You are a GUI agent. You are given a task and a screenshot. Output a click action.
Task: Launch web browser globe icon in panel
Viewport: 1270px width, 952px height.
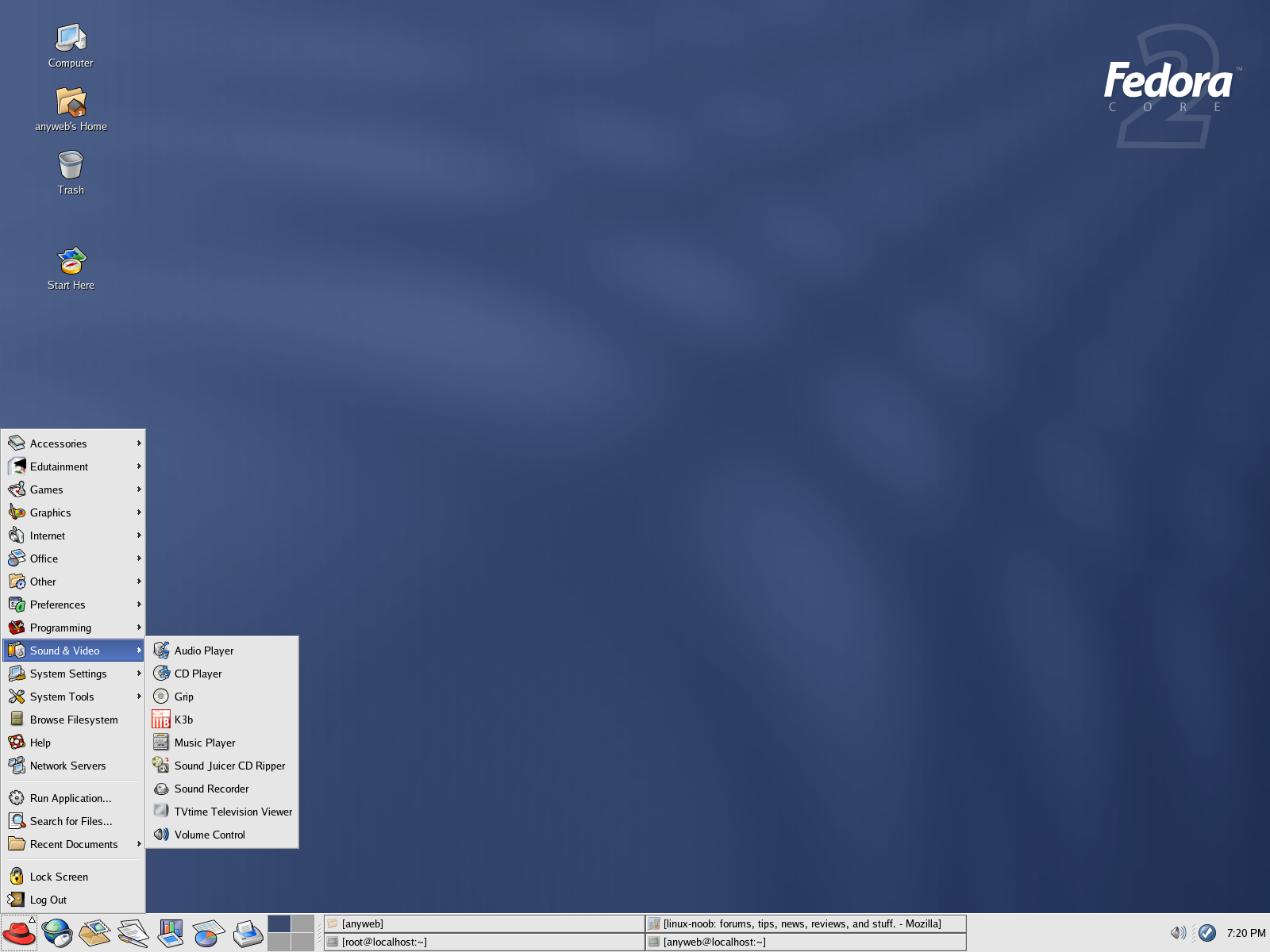pos(57,933)
